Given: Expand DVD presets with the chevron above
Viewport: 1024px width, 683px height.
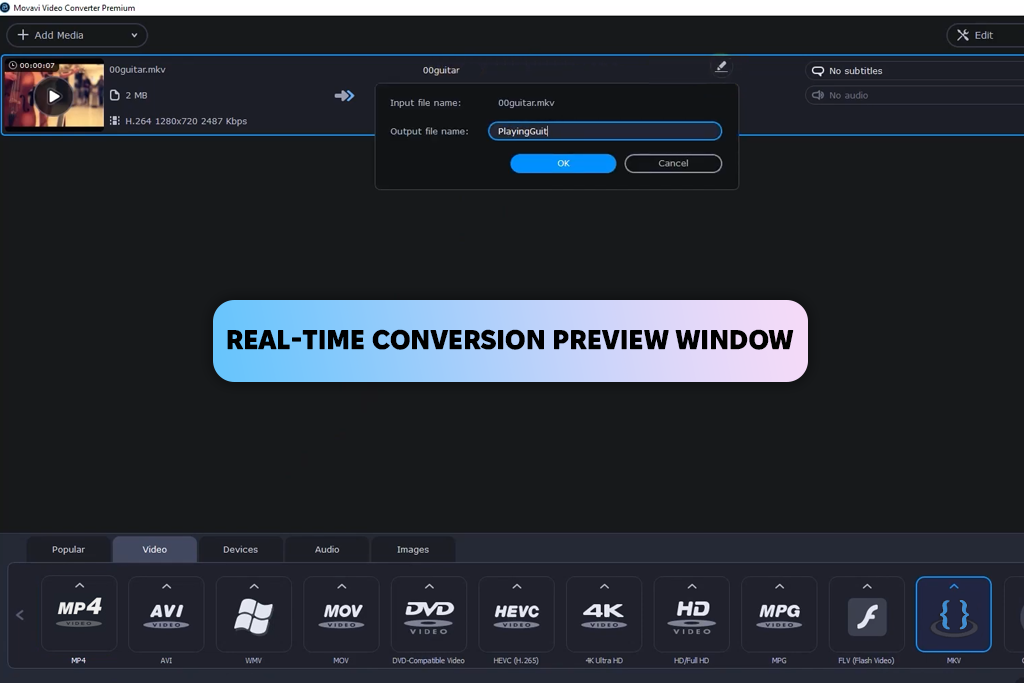Looking at the screenshot, I should pos(429,586).
